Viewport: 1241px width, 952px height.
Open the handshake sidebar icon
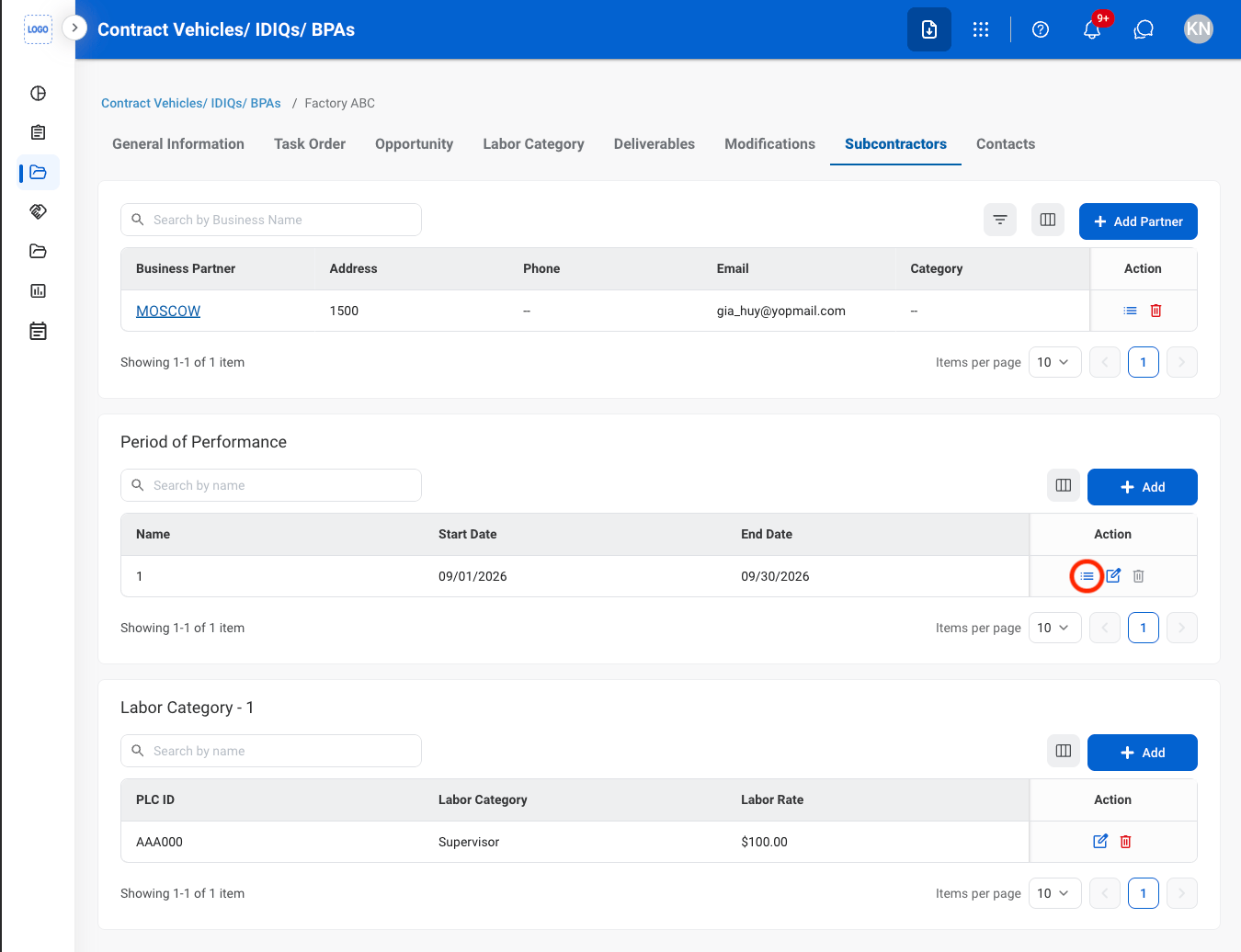(x=38, y=211)
